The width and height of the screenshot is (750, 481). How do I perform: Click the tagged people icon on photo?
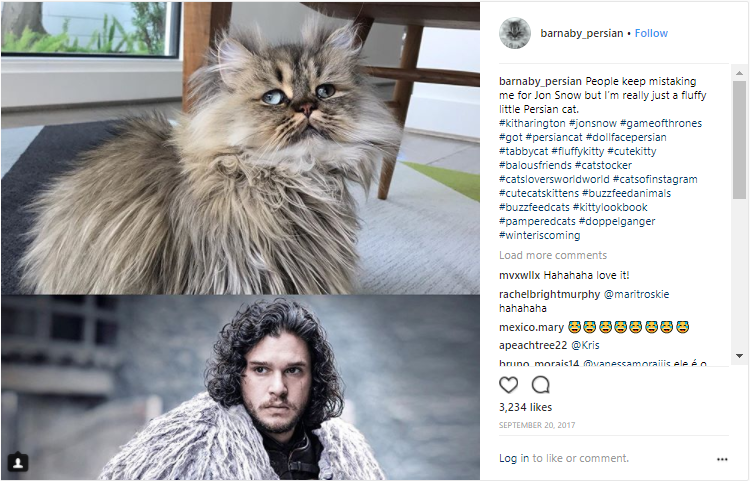pyautogui.click(x=18, y=462)
